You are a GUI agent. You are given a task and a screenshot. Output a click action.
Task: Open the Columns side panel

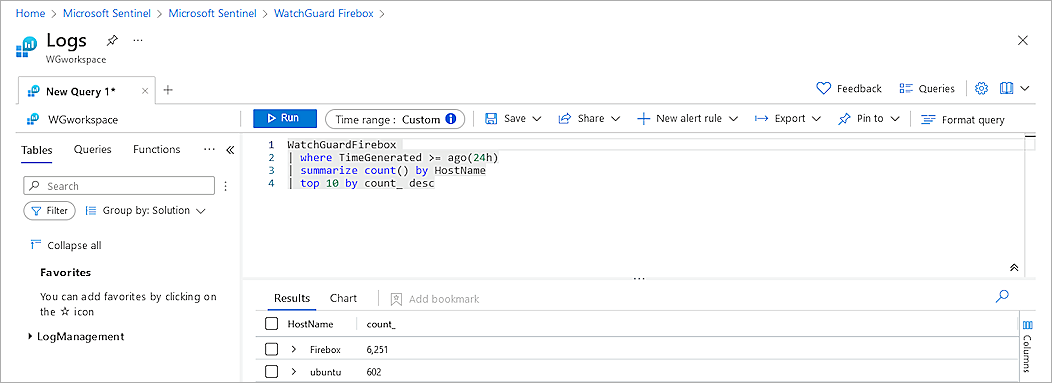tap(1027, 346)
